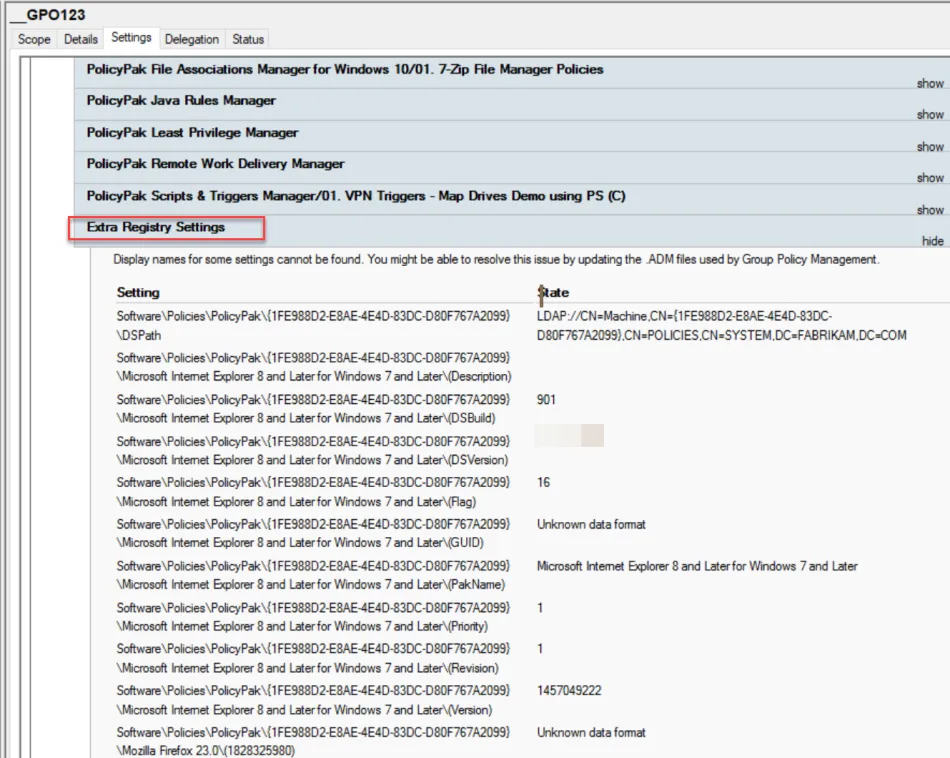Show the PolicyPak Remote Work Delivery Manager section
The width and height of the screenshot is (950, 758).
(929, 178)
